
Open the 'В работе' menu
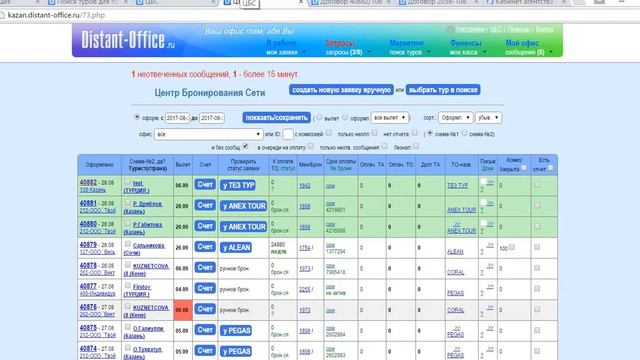point(282,43)
